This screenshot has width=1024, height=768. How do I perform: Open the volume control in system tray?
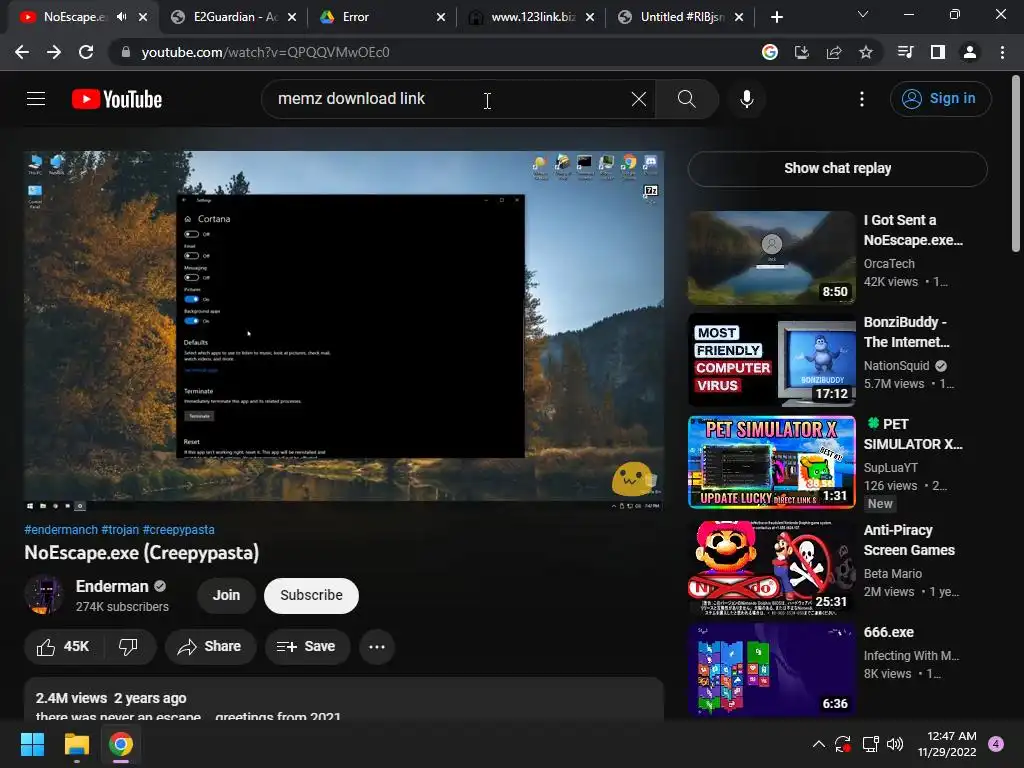click(895, 744)
